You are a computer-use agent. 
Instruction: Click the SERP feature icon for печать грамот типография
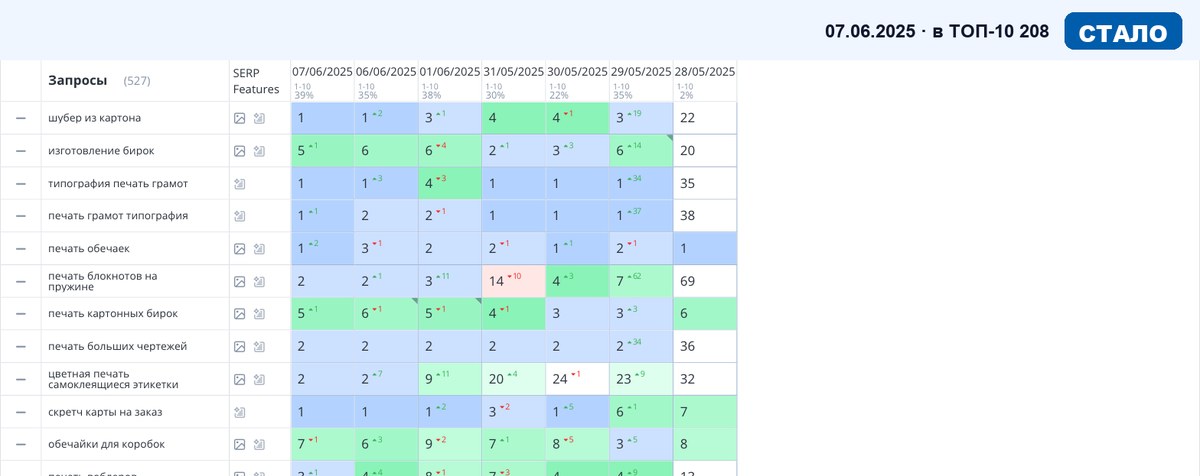[x=240, y=216]
